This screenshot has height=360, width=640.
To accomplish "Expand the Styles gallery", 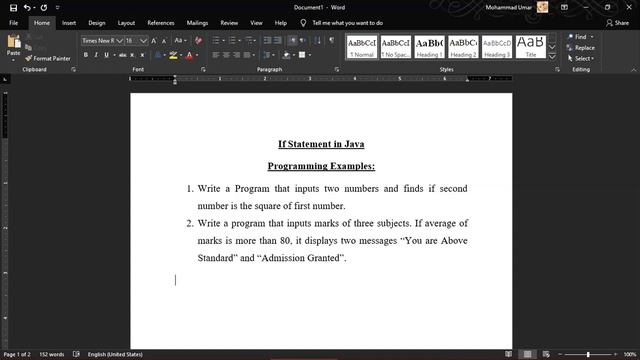I will pos(552,56).
